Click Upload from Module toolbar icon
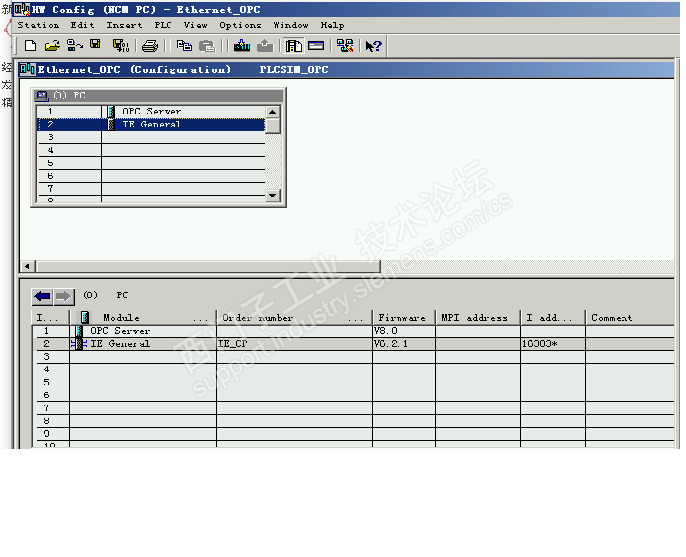This screenshot has width=686, height=557. click(265, 46)
